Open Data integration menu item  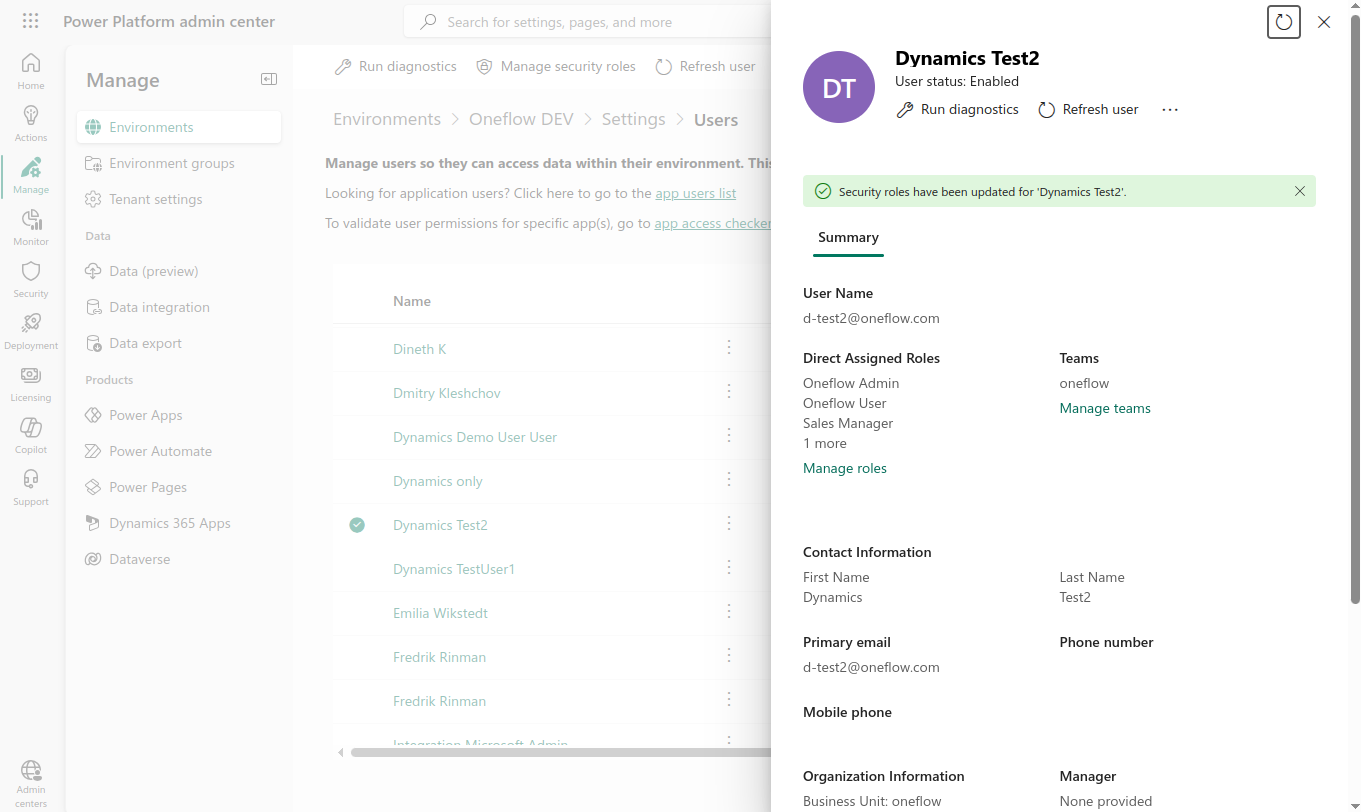(x=179, y=307)
